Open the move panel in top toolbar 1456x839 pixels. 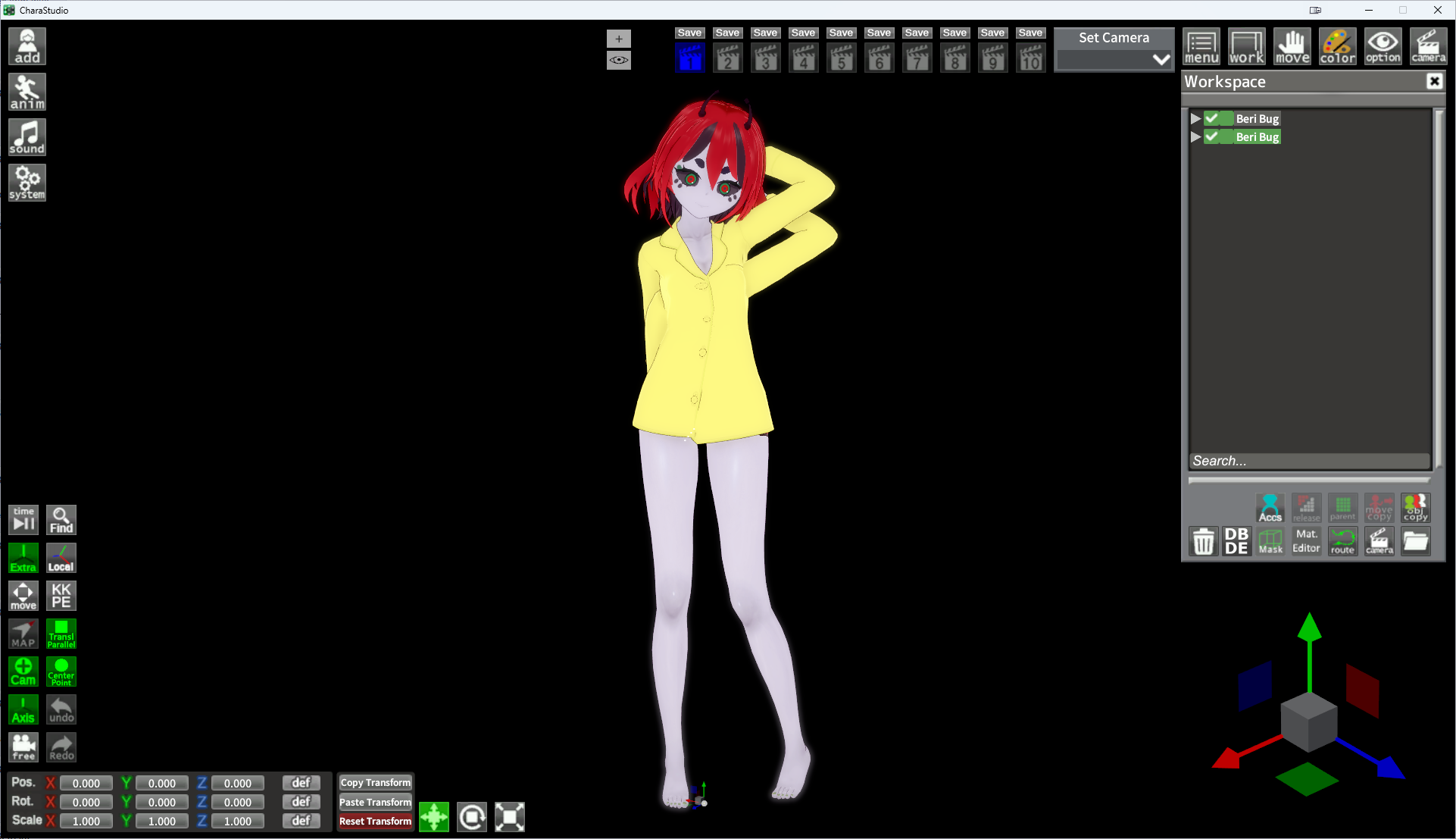(1292, 46)
